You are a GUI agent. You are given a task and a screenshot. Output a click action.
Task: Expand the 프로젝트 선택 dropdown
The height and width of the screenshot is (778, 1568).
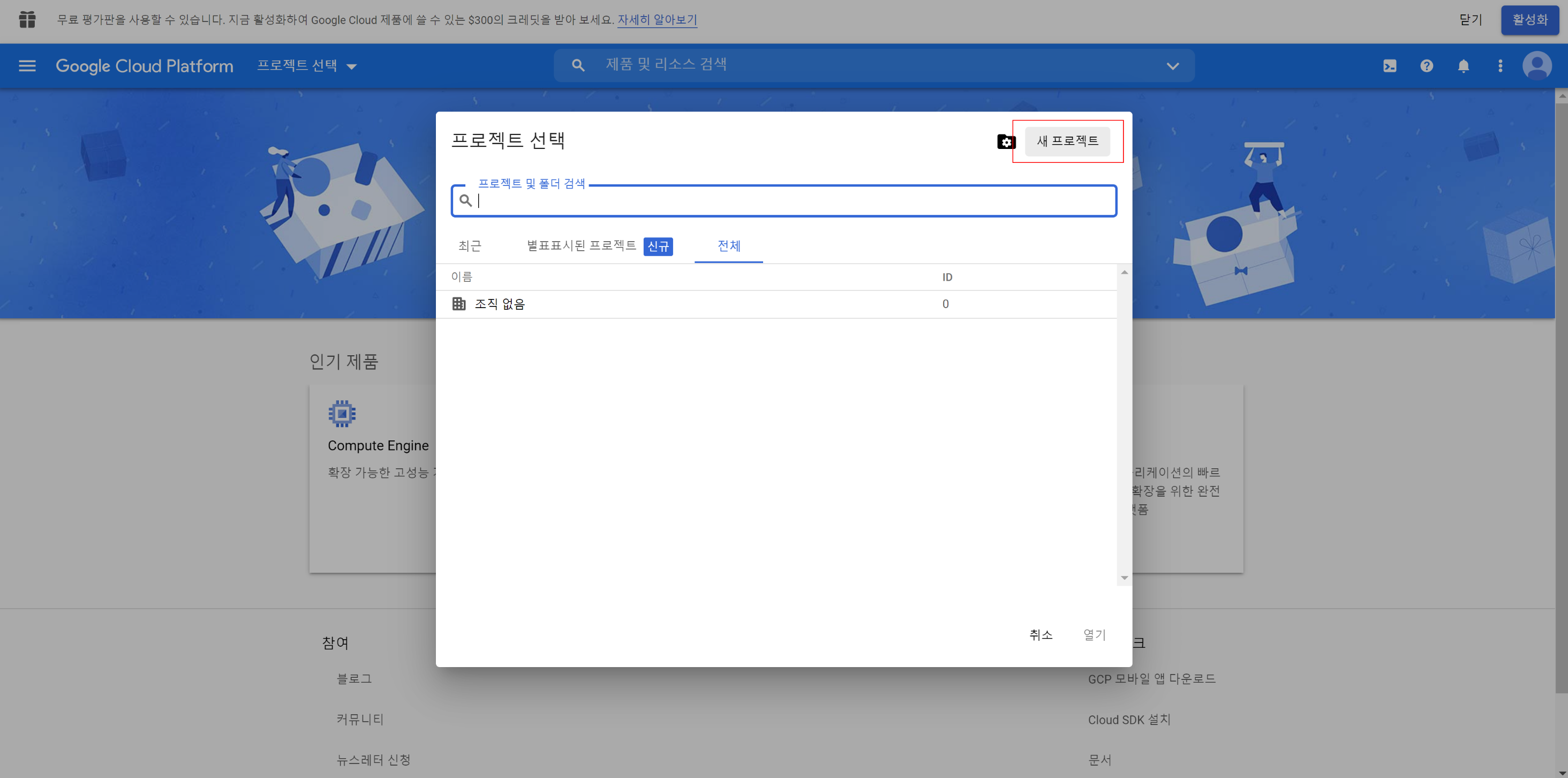(307, 66)
